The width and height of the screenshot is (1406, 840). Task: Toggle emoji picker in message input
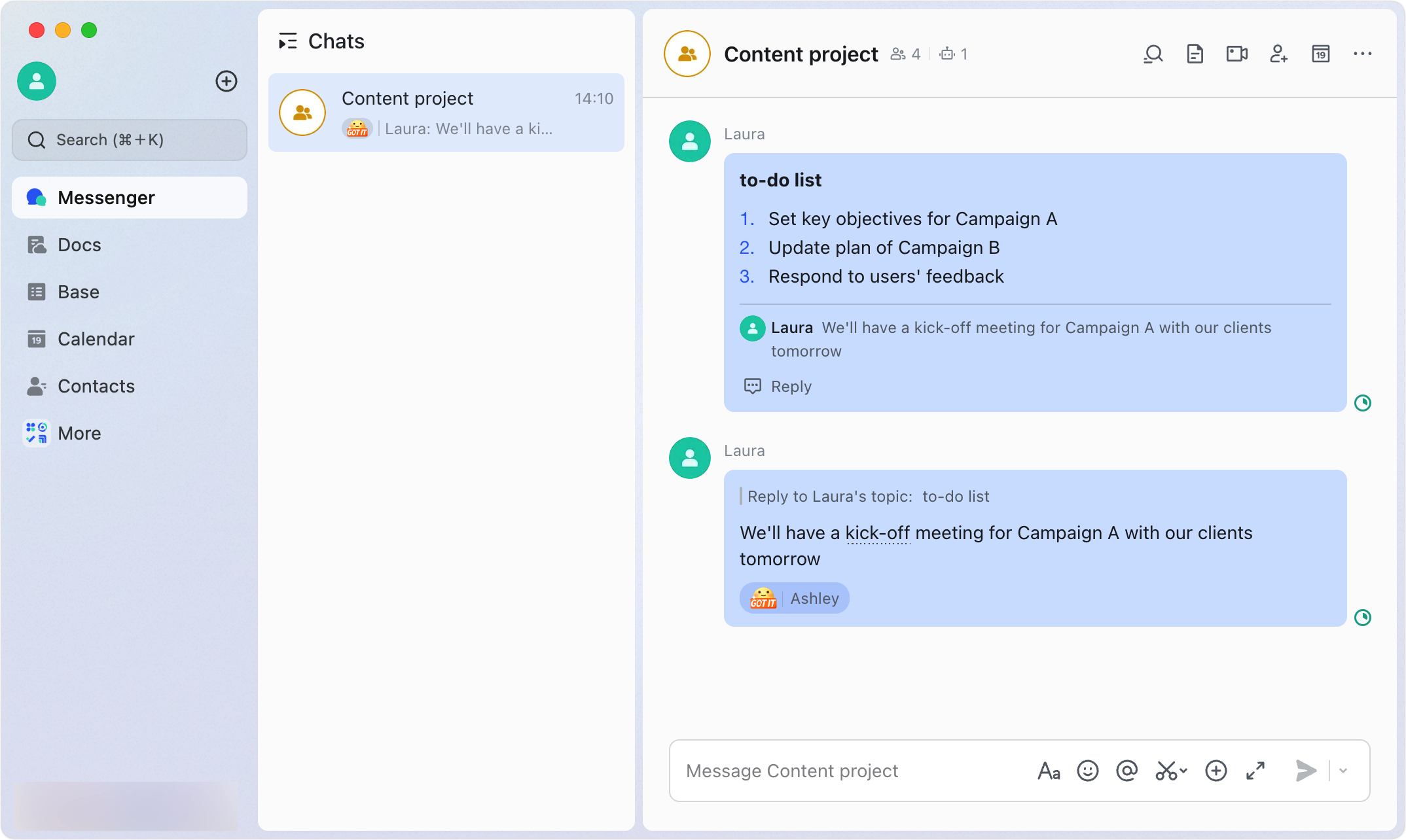point(1088,770)
